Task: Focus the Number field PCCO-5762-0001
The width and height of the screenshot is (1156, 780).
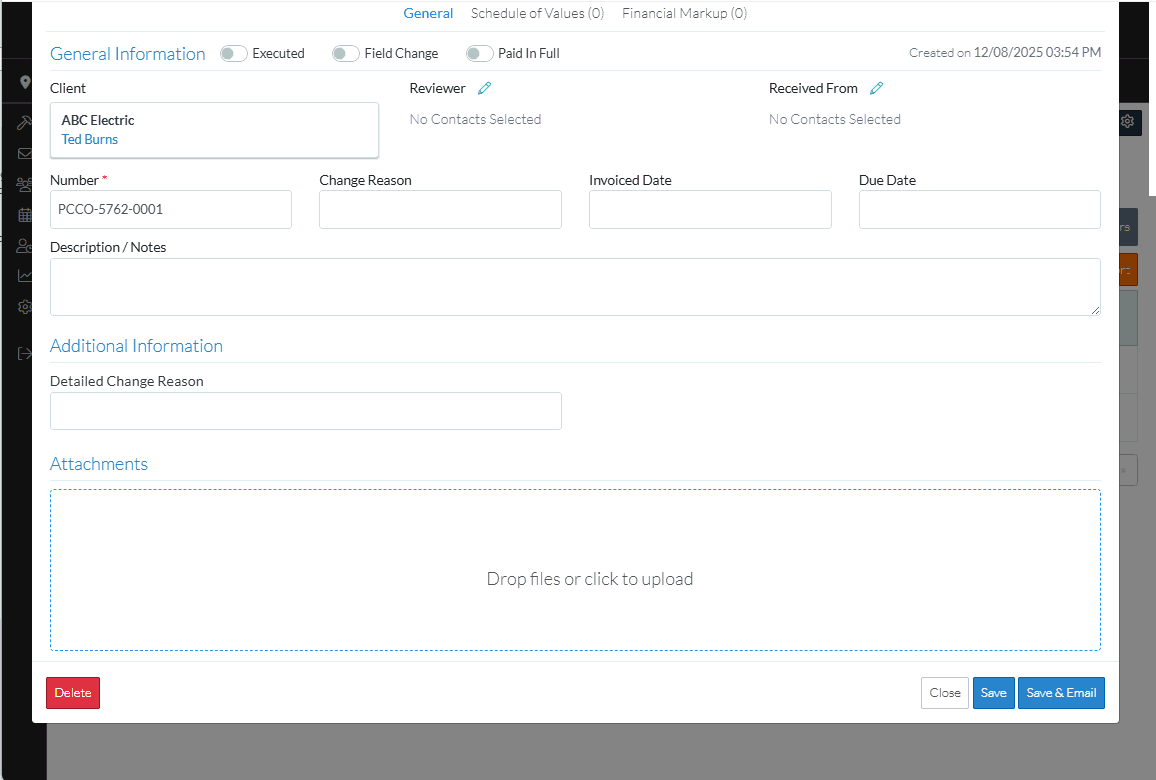Action: [171, 209]
